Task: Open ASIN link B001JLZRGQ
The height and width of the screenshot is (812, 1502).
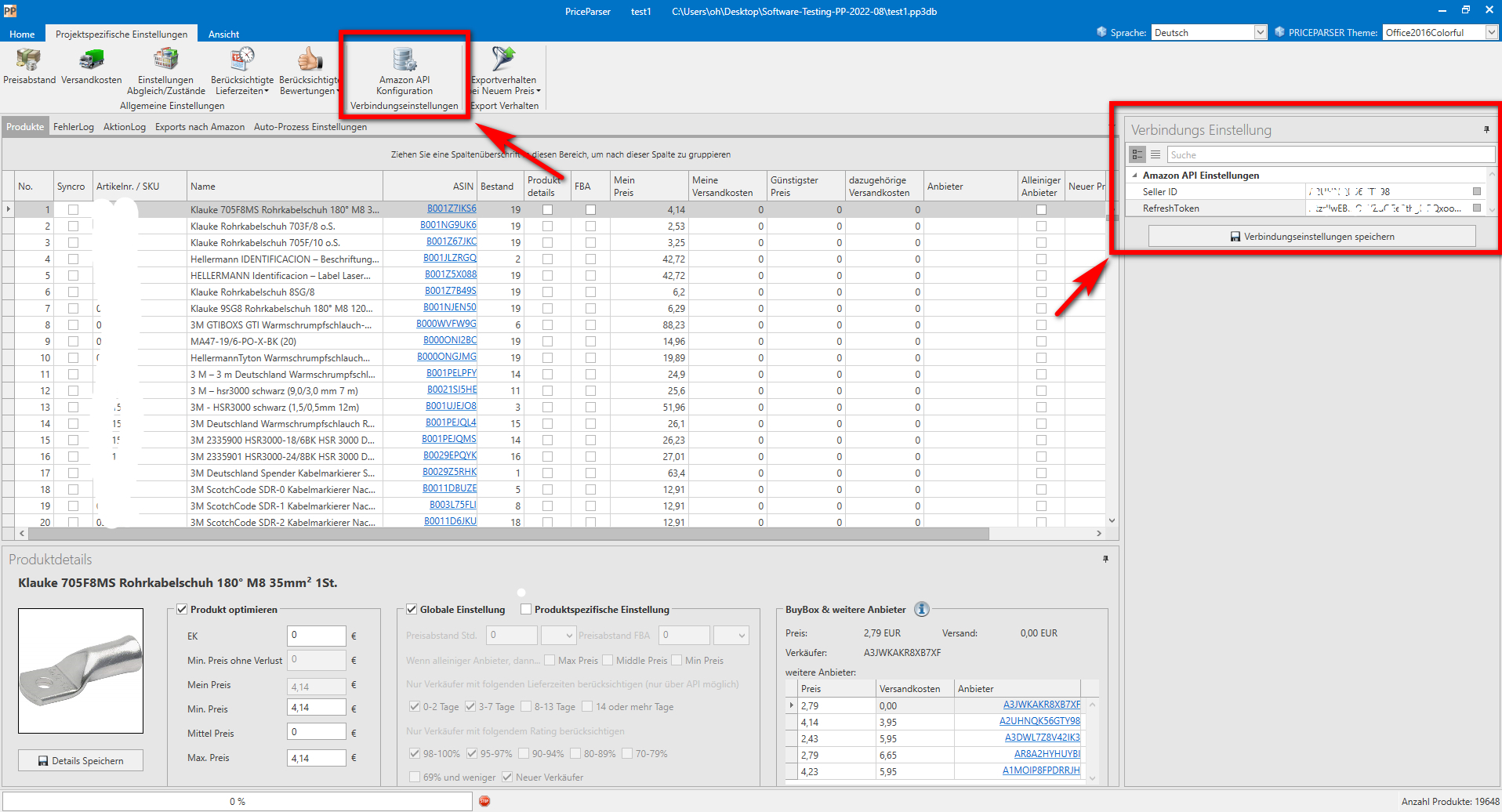Action: tap(450, 258)
